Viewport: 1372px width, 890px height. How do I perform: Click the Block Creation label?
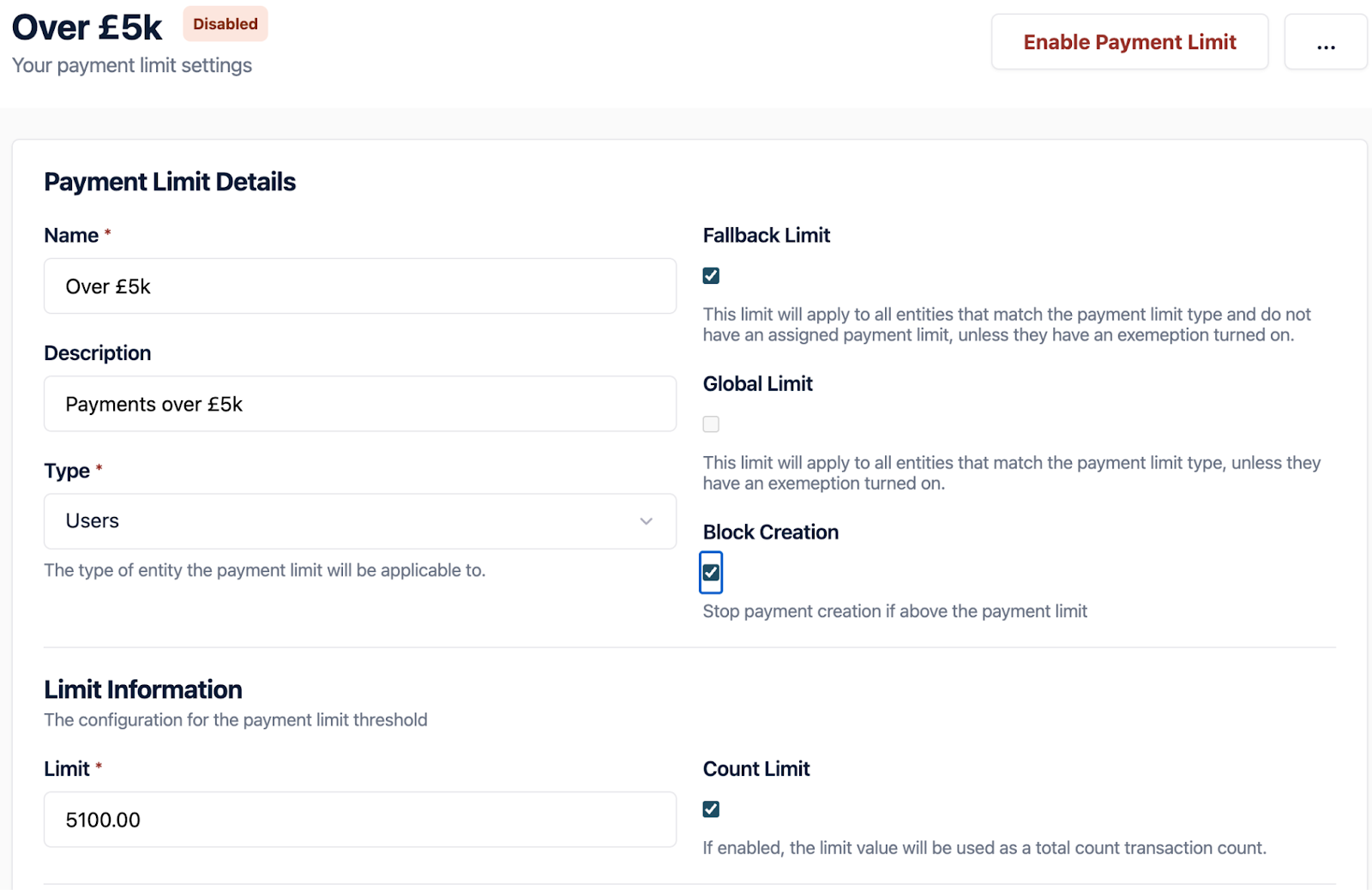[770, 532]
